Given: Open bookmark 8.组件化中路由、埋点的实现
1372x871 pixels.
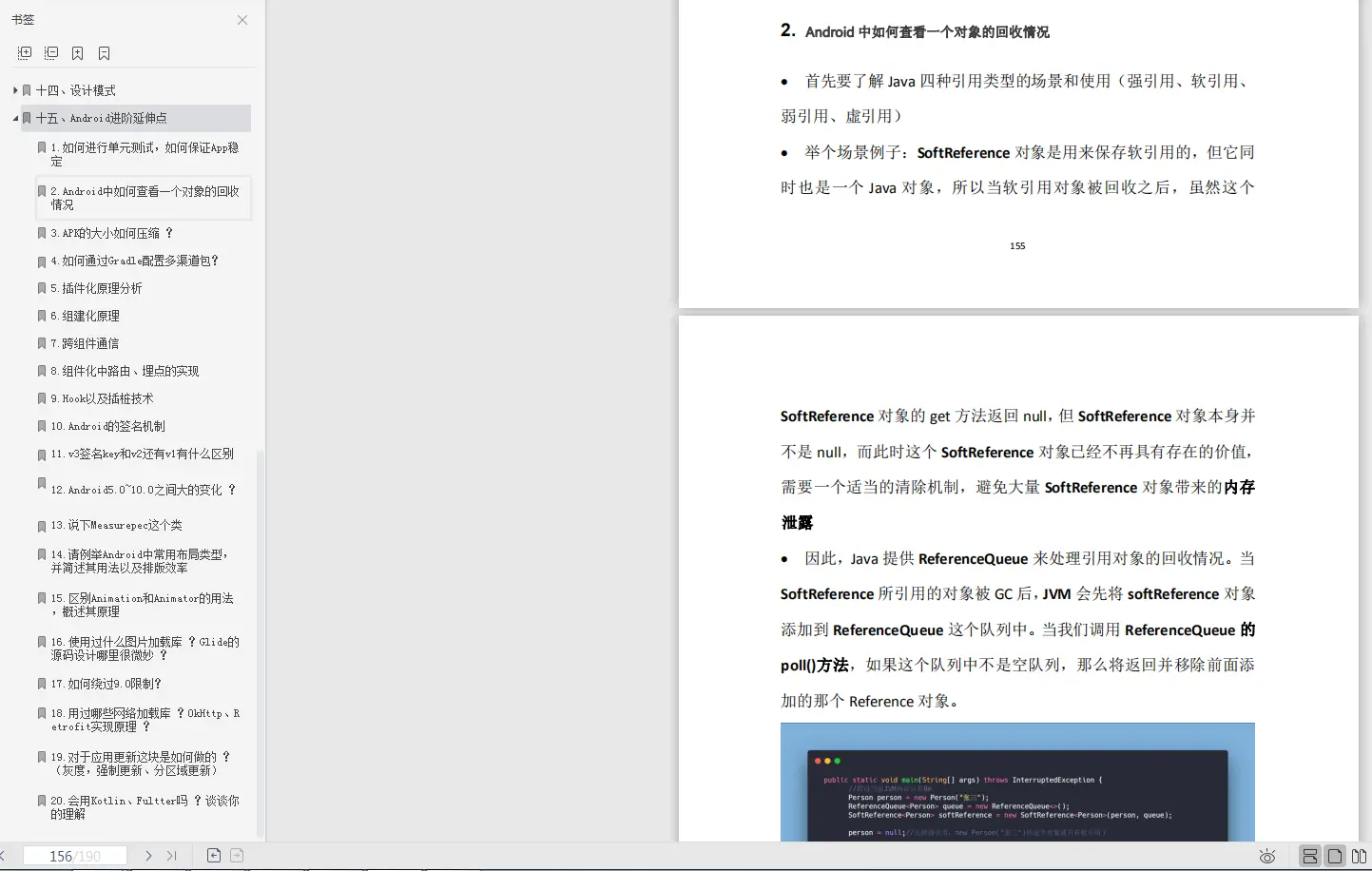Looking at the screenshot, I should (x=125, y=371).
